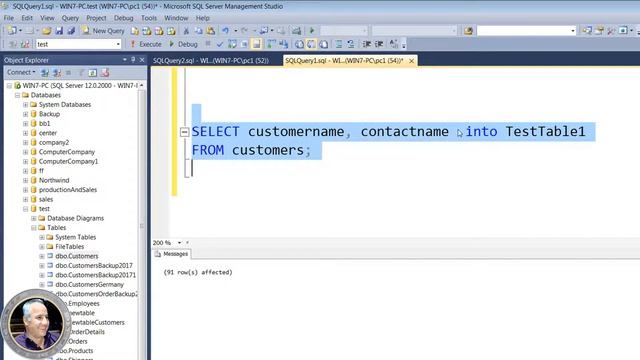Viewport: 640px width, 360px height.
Task: Open the Edit menu
Action: click(x=27, y=18)
